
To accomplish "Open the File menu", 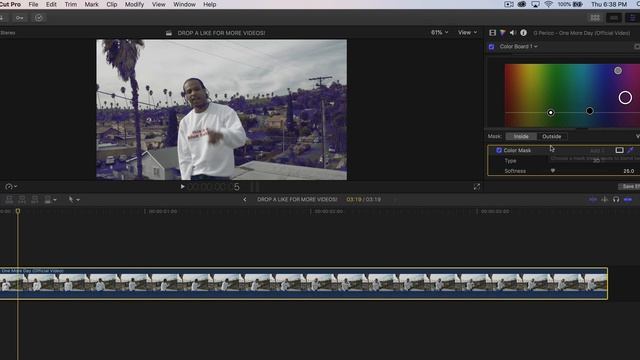I will coord(33,4).
